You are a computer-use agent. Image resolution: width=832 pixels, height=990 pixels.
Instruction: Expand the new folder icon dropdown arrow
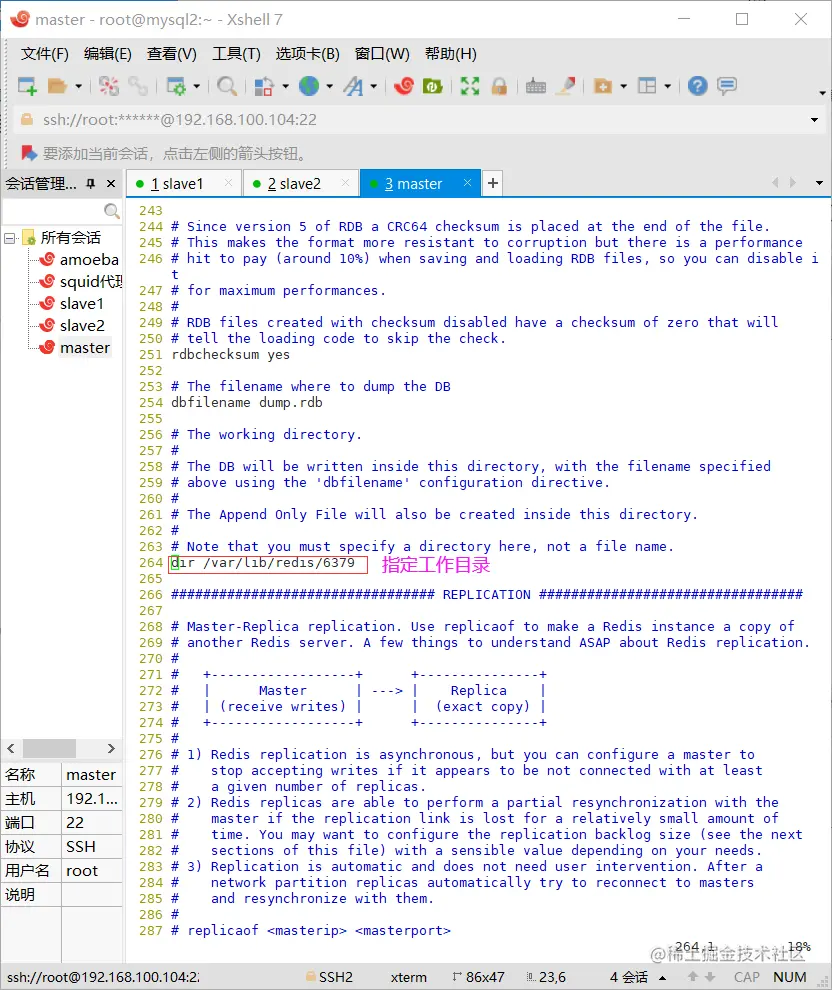(x=624, y=86)
